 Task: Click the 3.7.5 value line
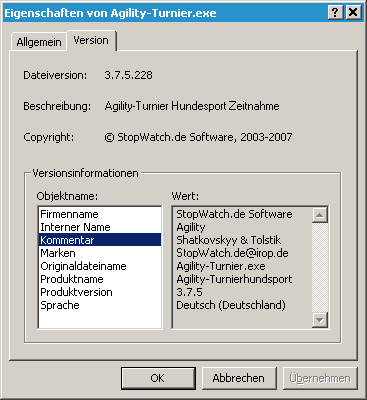pos(189,292)
